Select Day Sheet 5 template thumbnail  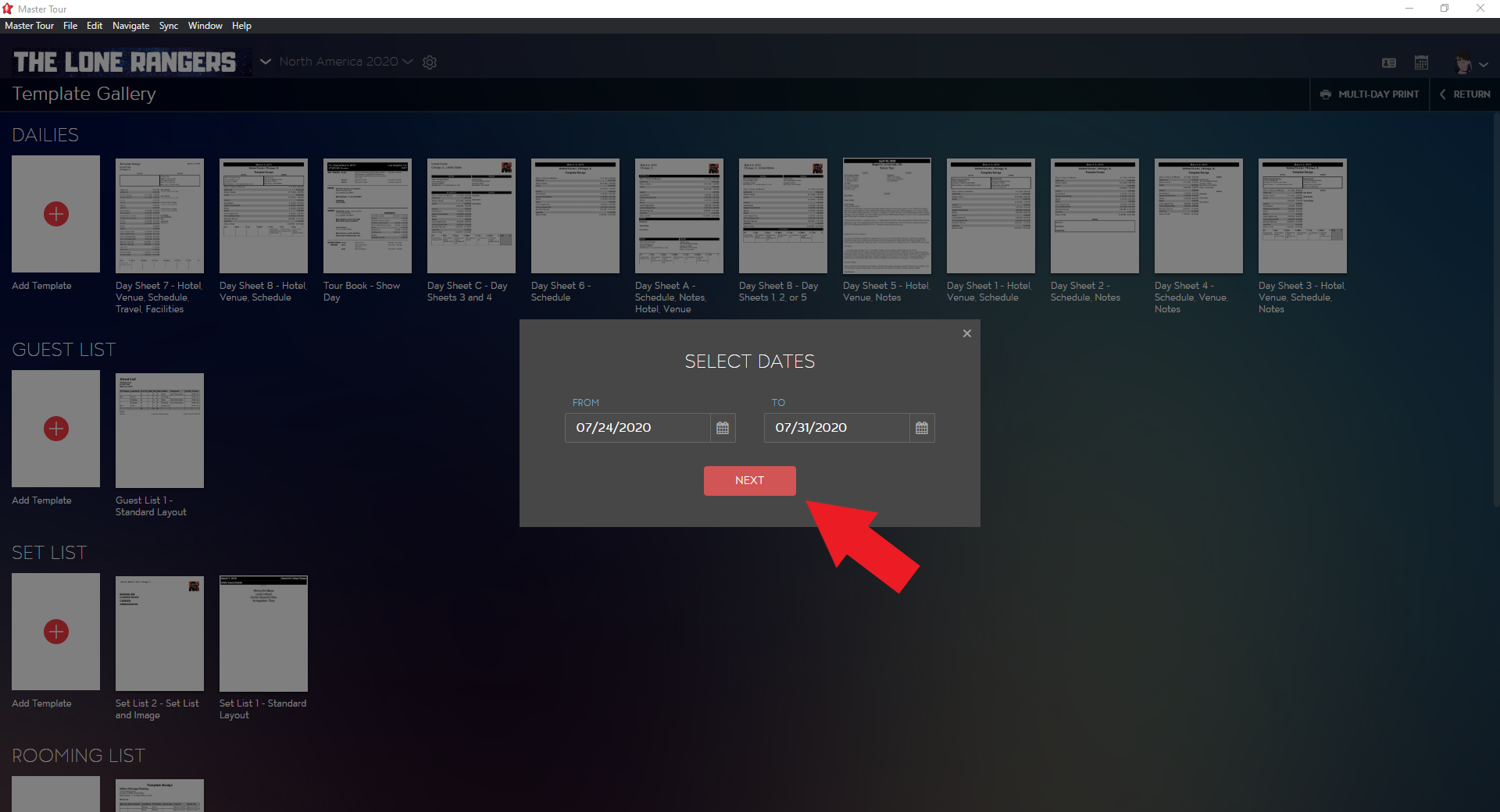(x=887, y=215)
